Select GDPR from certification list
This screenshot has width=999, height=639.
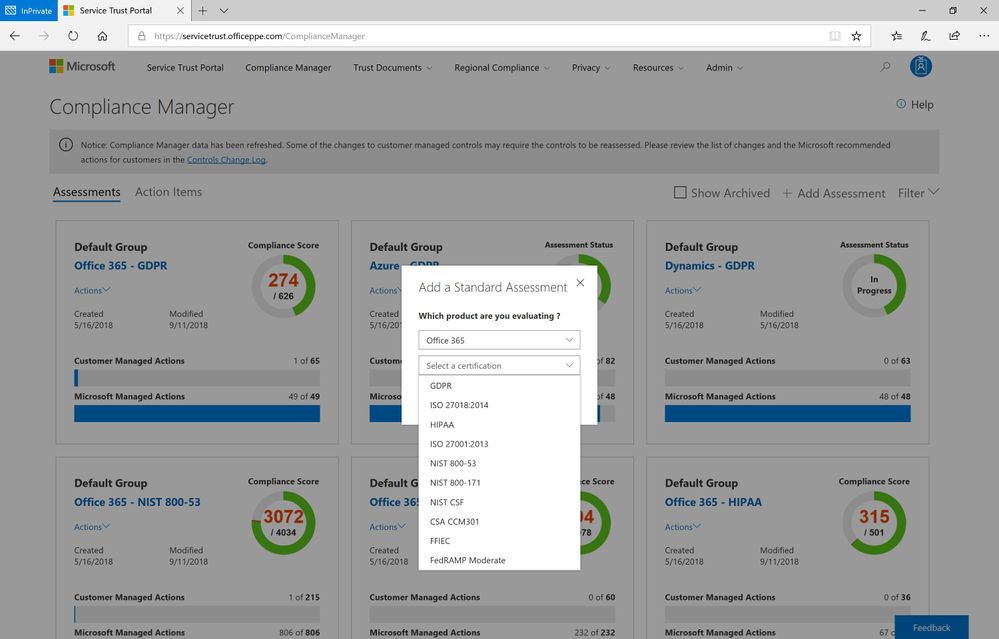(x=499, y=385)
